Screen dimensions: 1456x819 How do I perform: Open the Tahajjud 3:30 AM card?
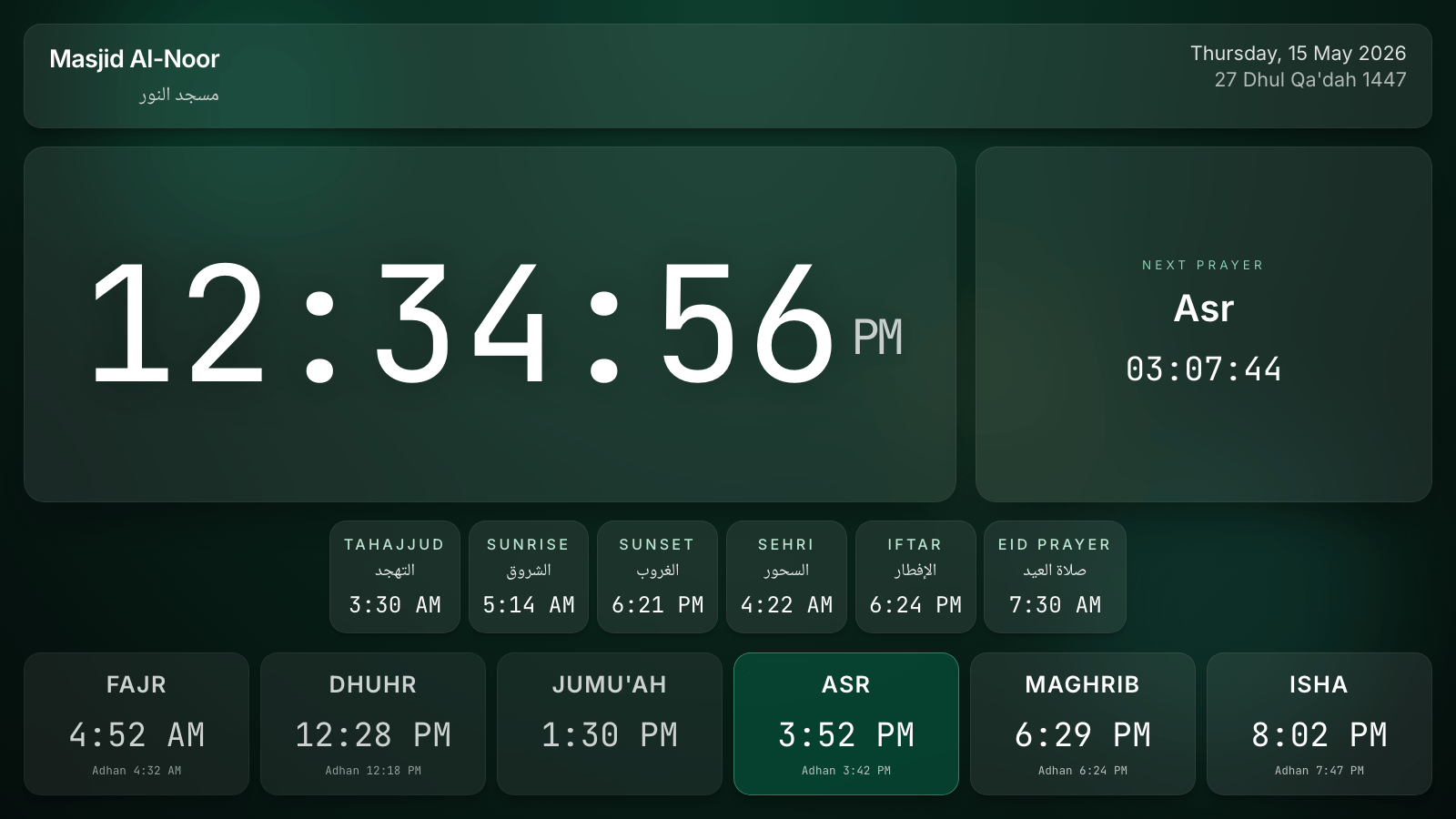(x=395, y=577)
